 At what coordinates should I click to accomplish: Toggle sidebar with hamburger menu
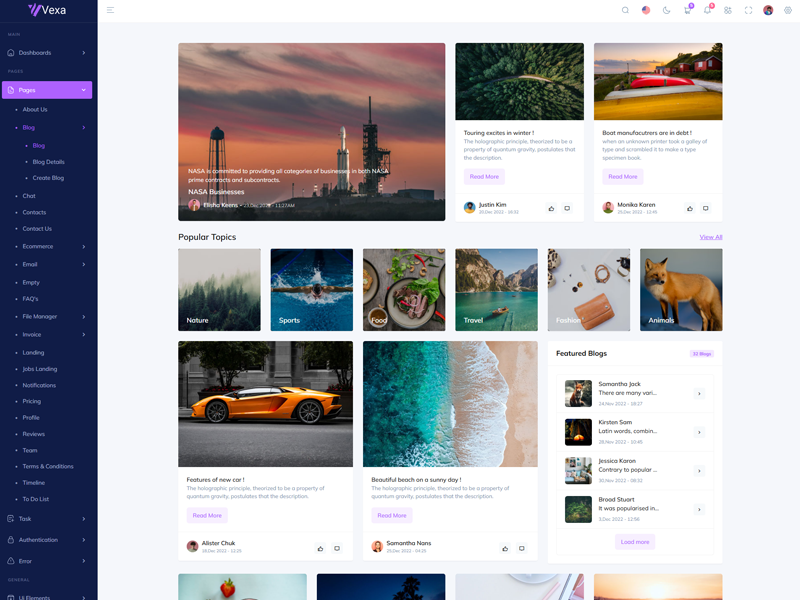[x=110, y=10]
